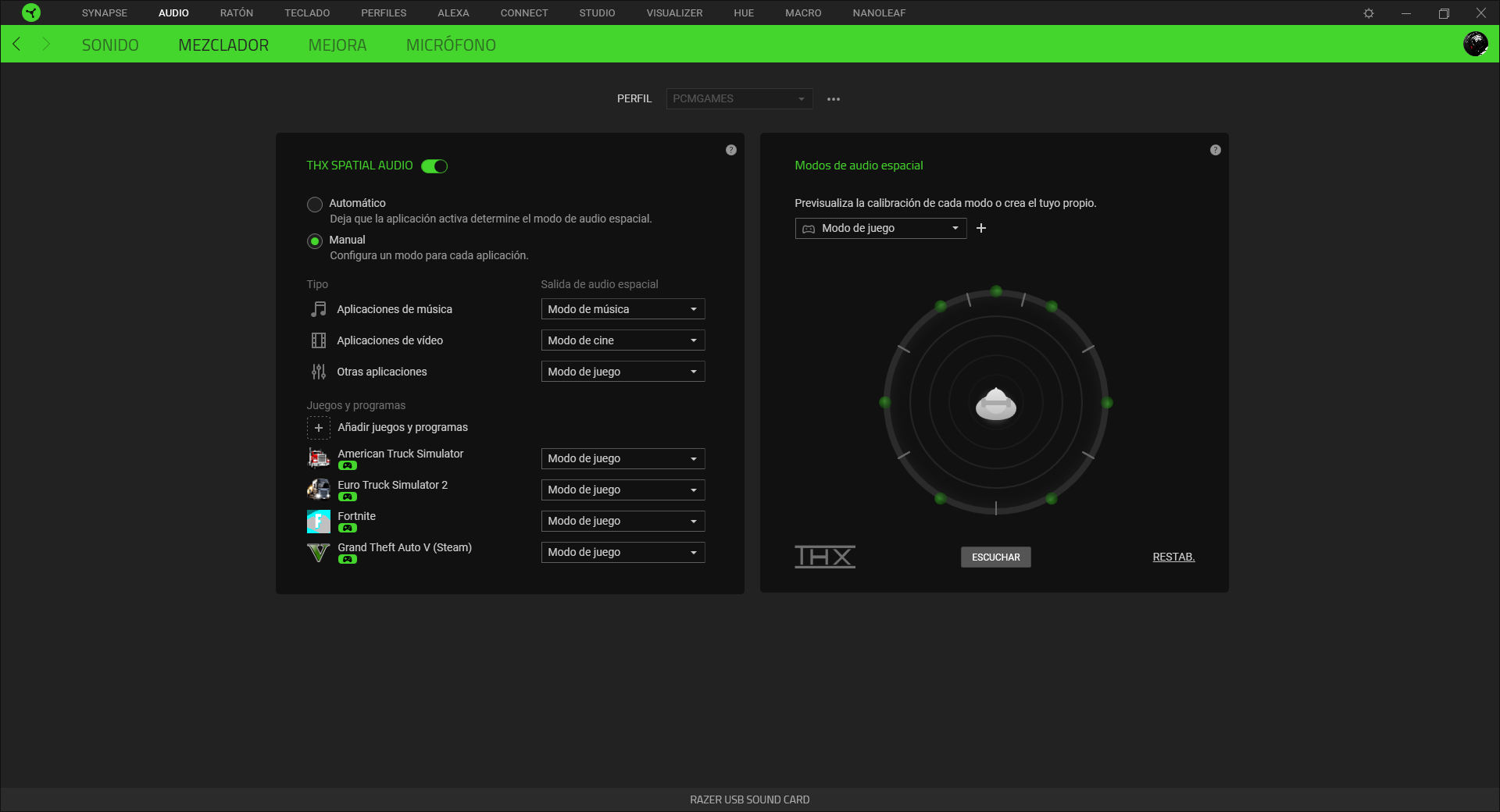Open Euro Truck Simulator 2 mode dropdown

623,490
